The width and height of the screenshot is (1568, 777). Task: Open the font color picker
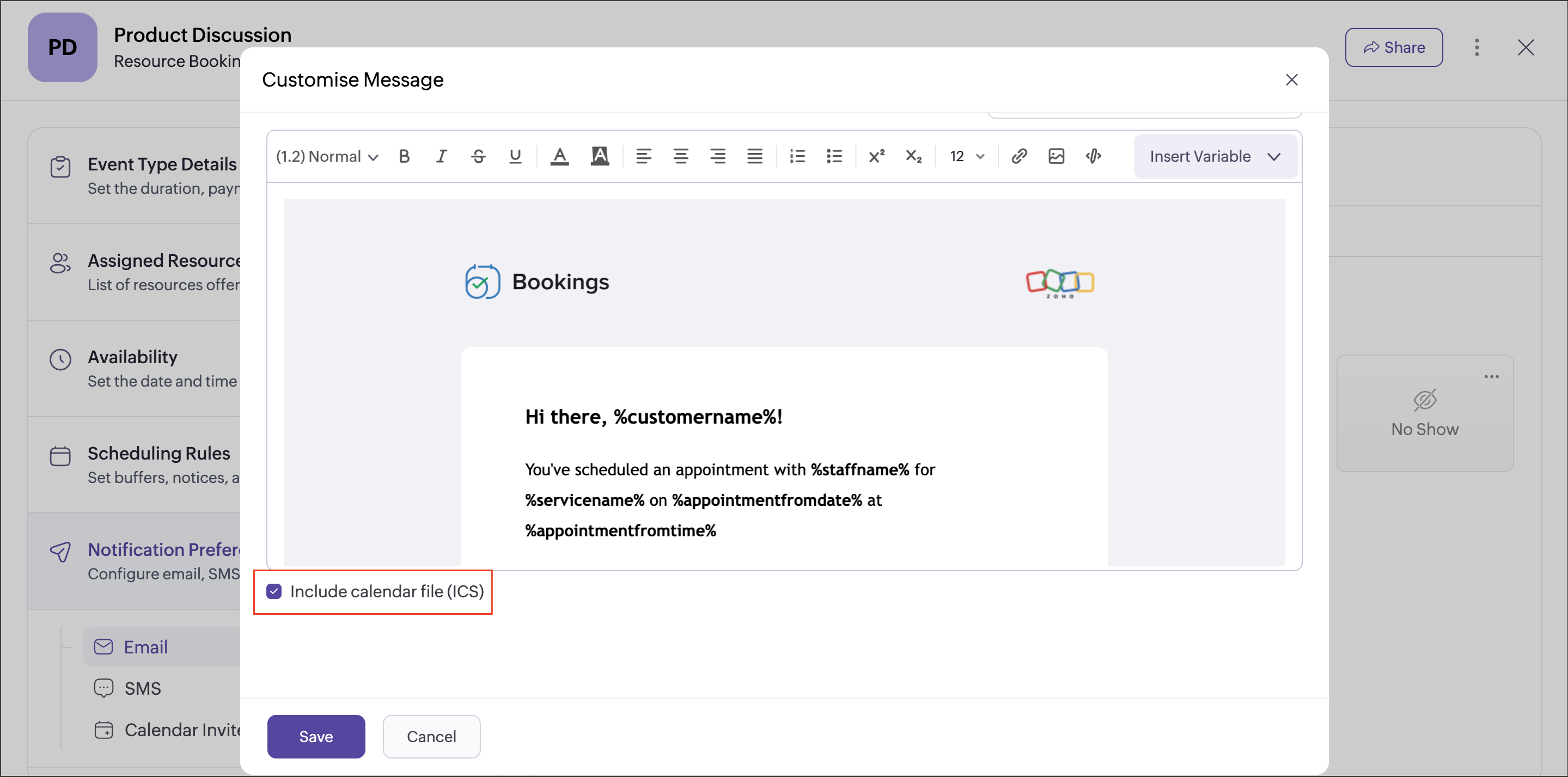pyautogui.click(x=559, y=156)
